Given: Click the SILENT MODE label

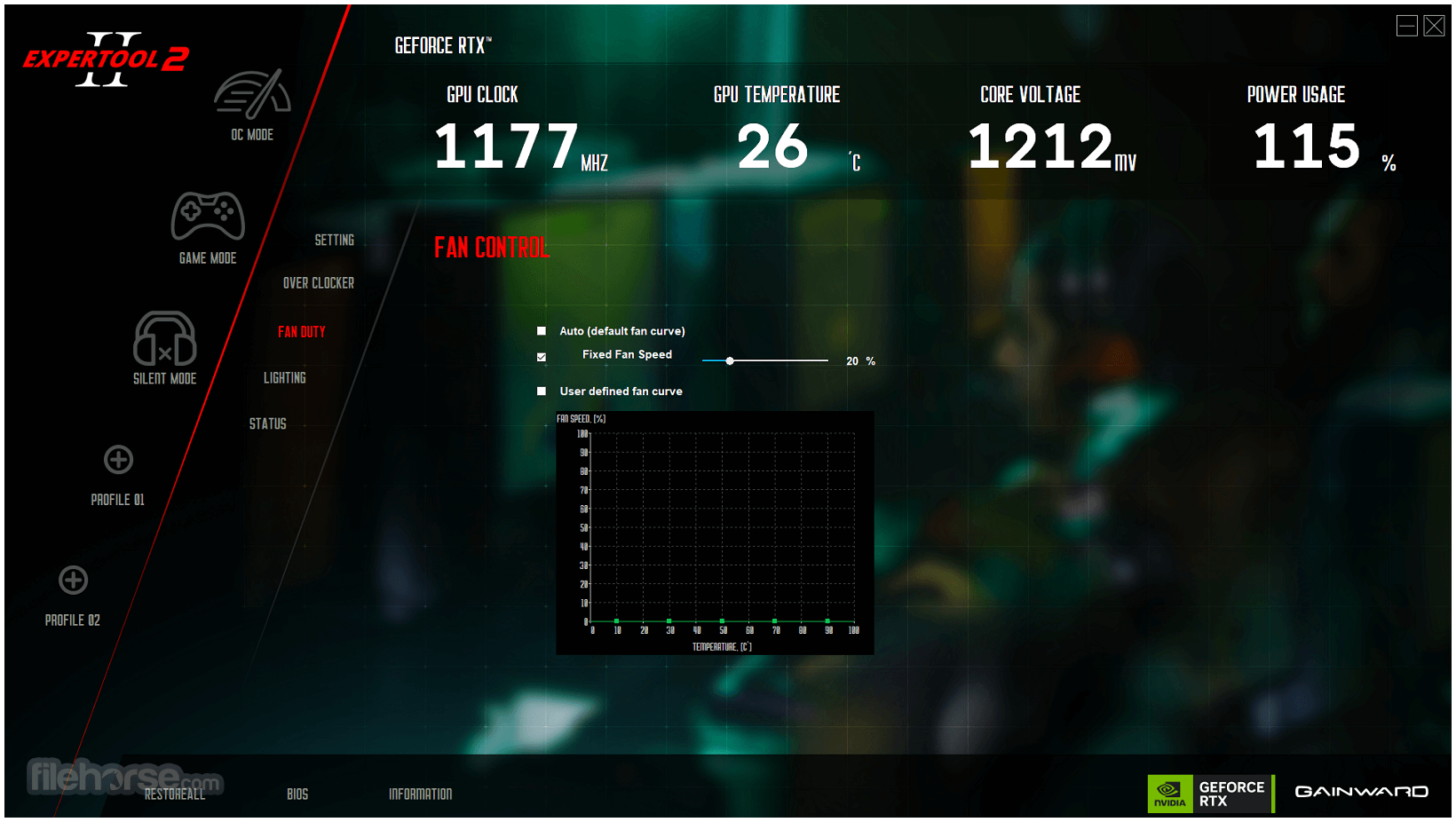Looking at the screenshot, I should pyautogui.click(x=165, y=379).
